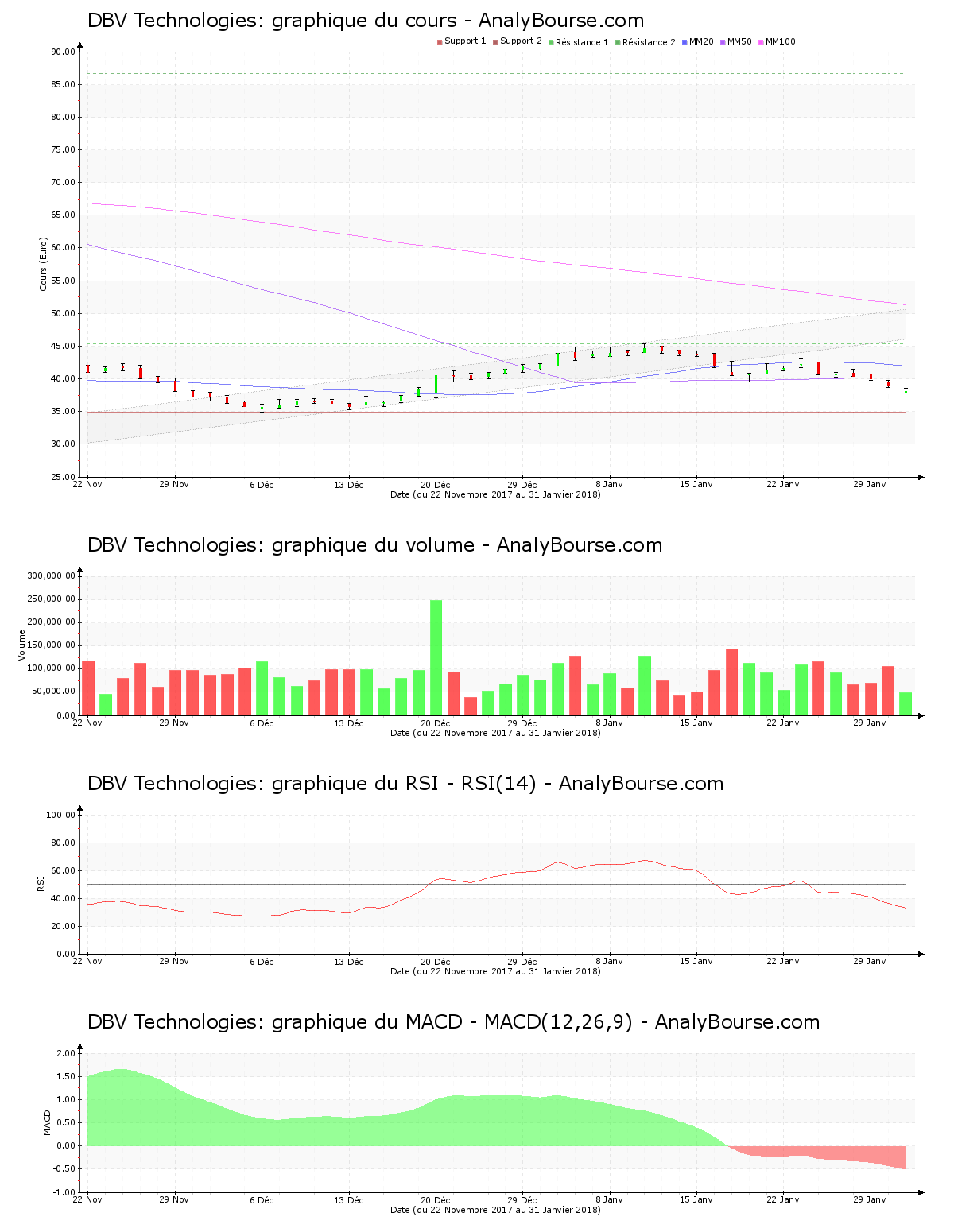Click the tallest green volume bar at 20 Déc

436,658
